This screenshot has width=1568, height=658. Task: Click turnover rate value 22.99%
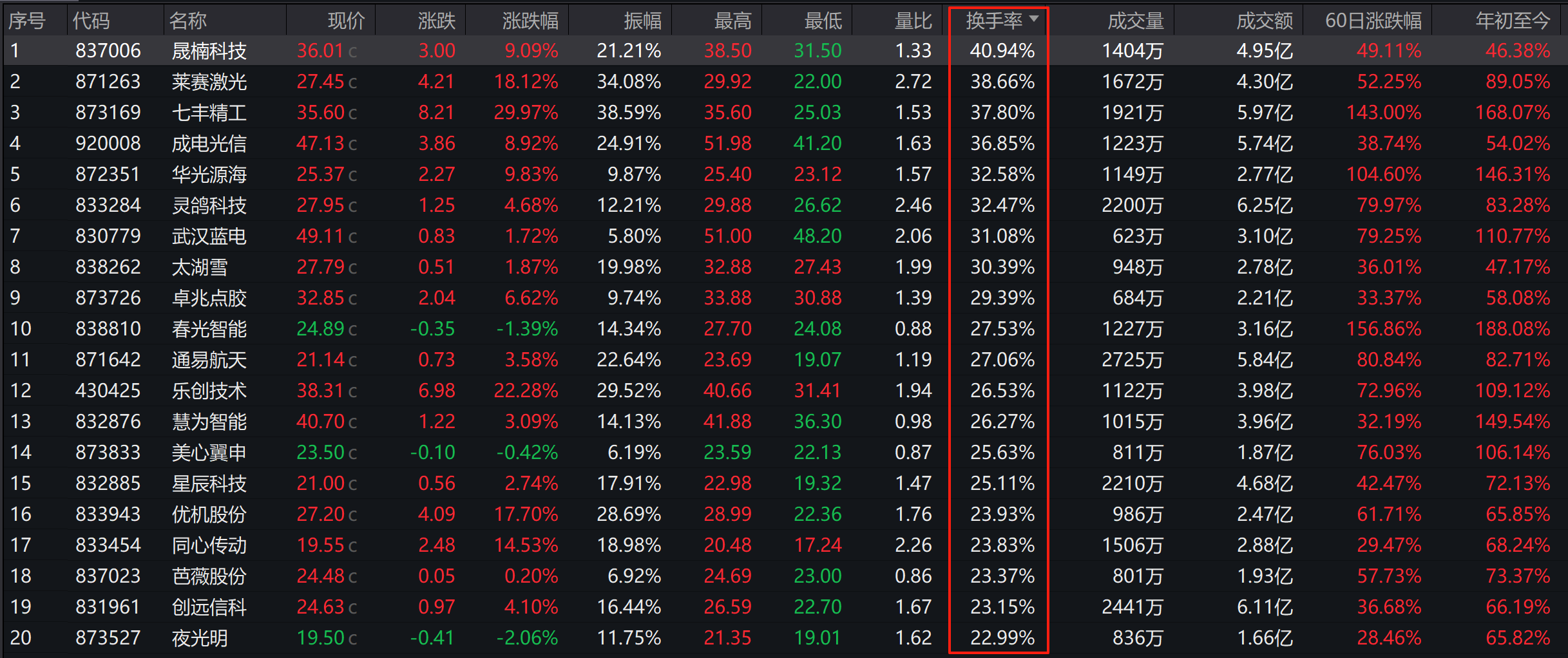click(x=1002, y=638)
